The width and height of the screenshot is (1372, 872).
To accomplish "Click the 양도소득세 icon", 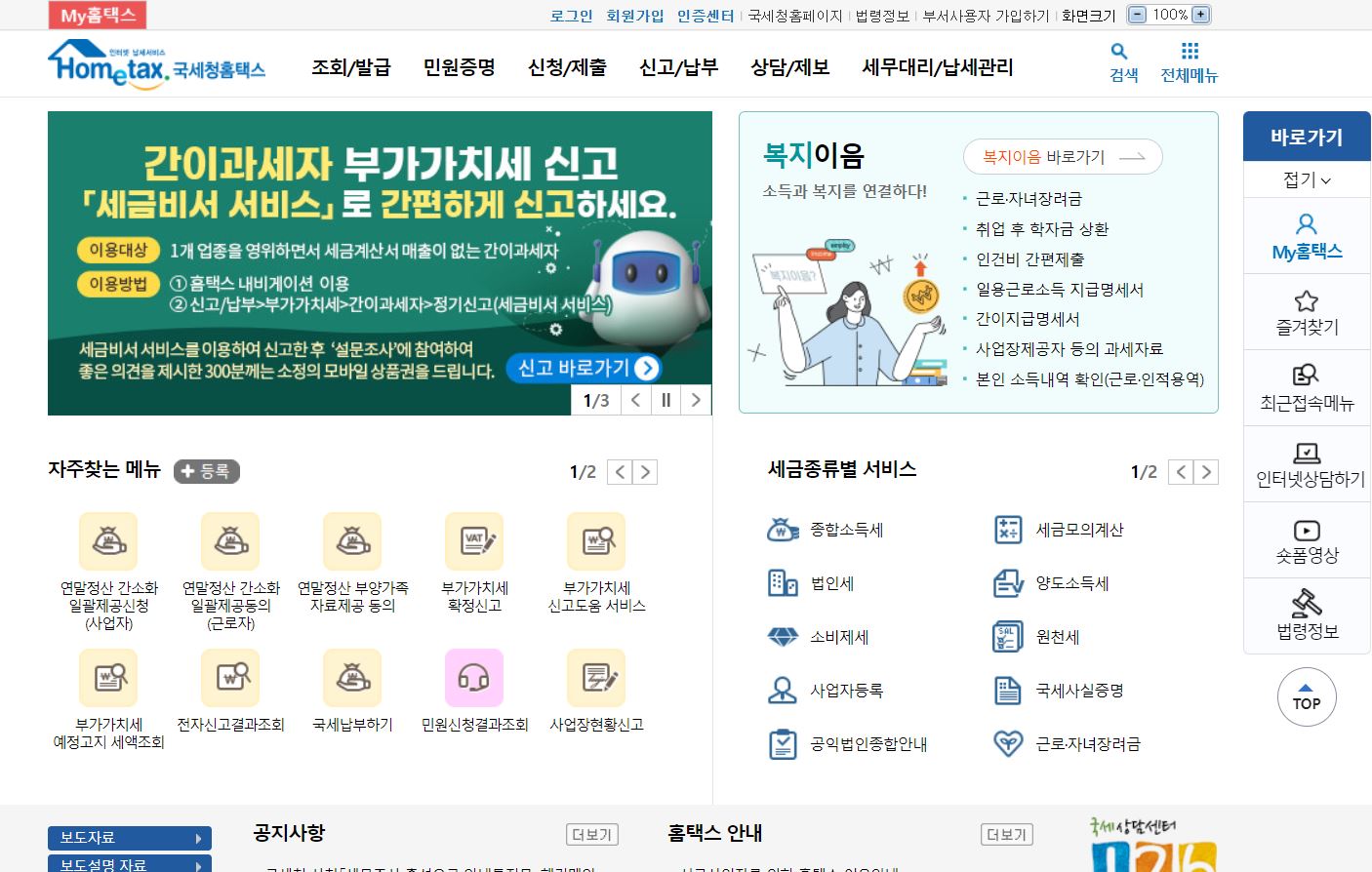I will point(1008,583).
